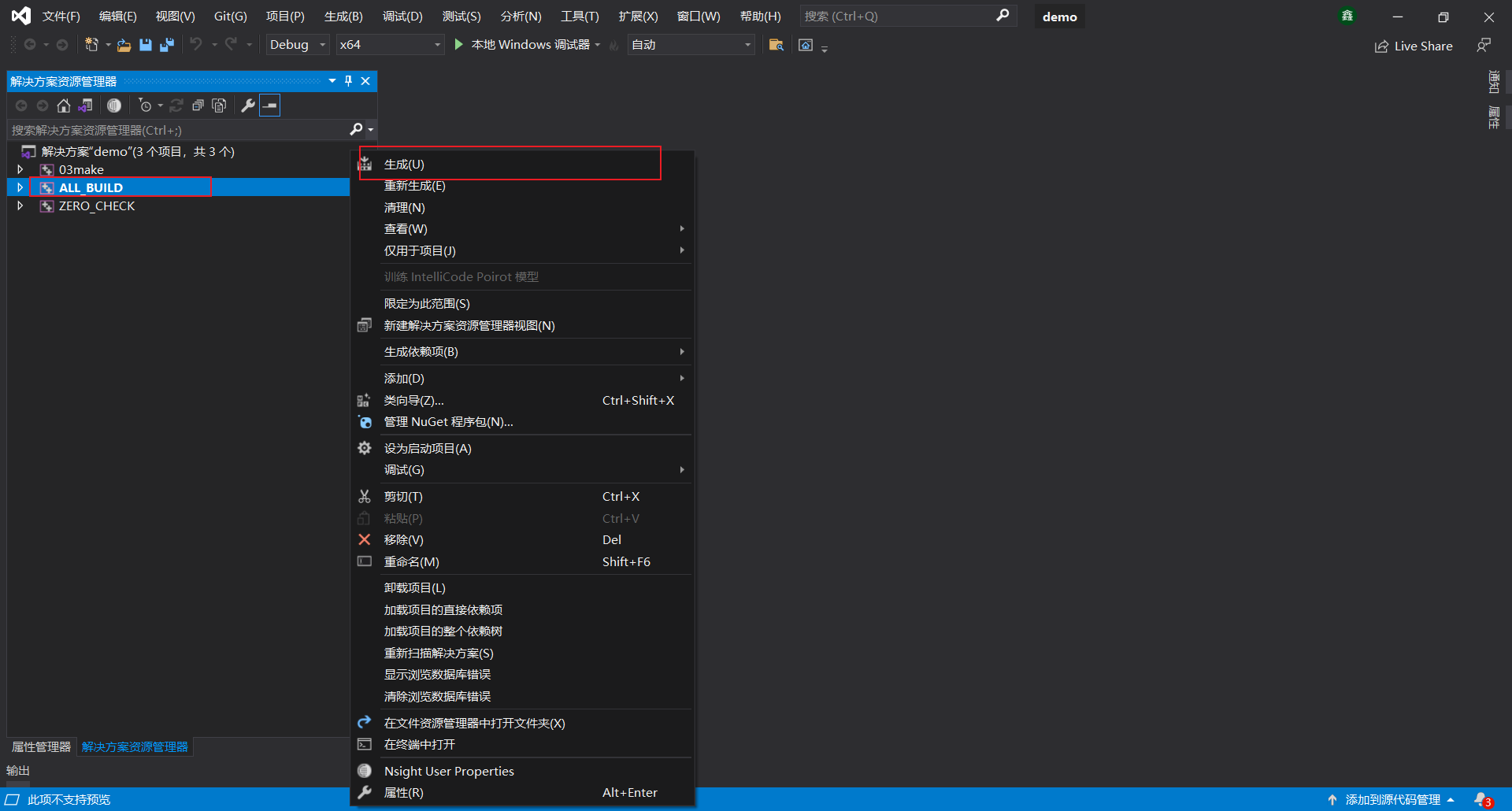Click the Live Share button
The image size is (1512, 811).
[x=1414, y=46]
